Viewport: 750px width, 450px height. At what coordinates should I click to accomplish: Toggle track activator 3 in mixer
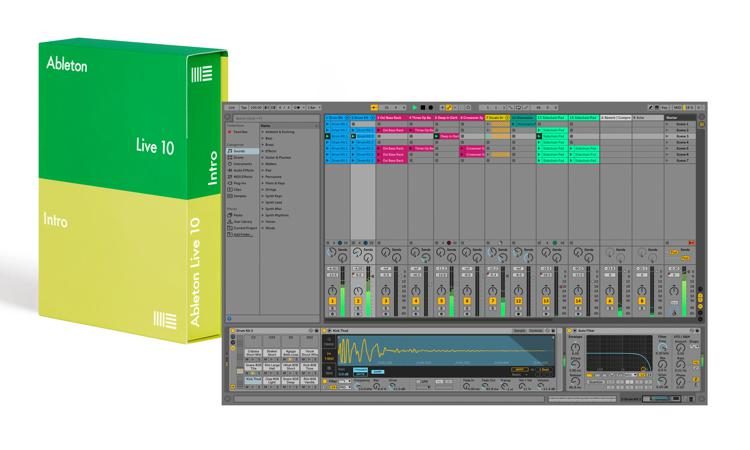[386, 301]
